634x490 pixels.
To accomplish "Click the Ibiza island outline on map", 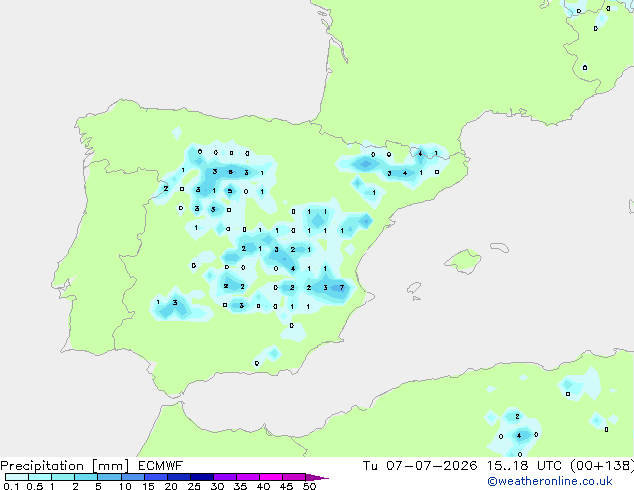I will tap(414, 288).
